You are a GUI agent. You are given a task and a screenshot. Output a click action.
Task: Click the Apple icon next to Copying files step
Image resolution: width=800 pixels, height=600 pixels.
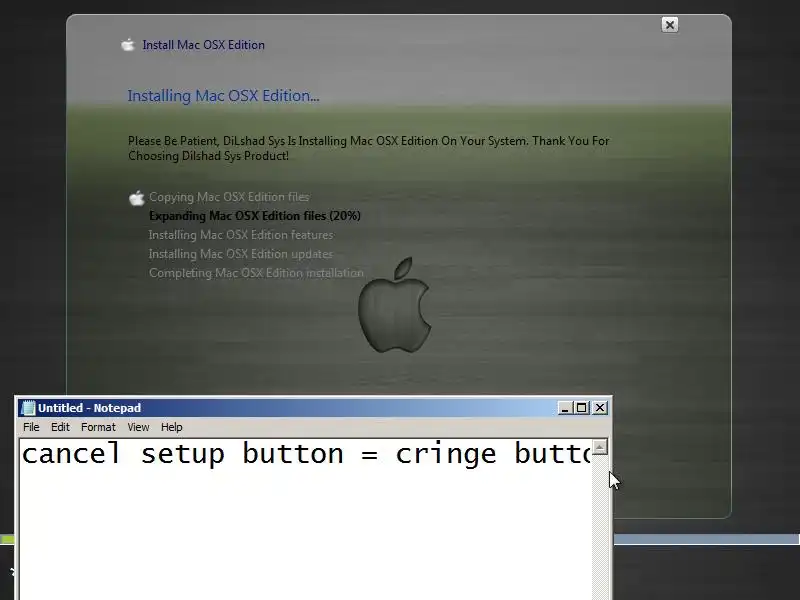coord(136,198)
